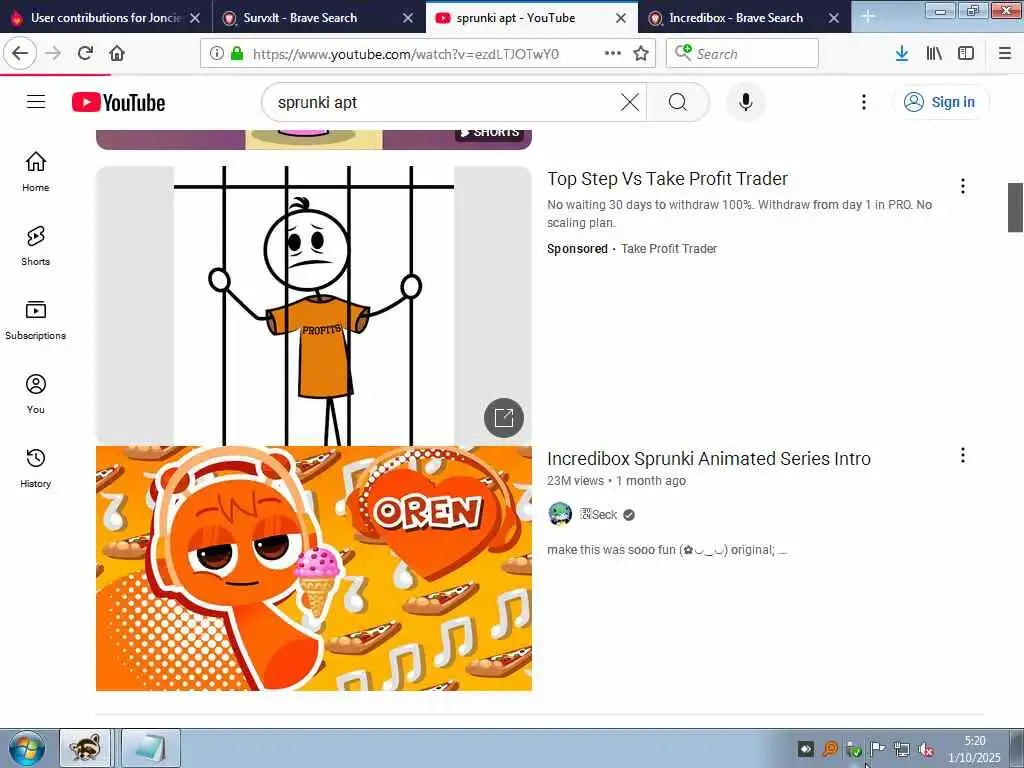This screenshot has height=768, width=1024.
Task: Open more options for the sponsored ad
Action: click(963, 186)
